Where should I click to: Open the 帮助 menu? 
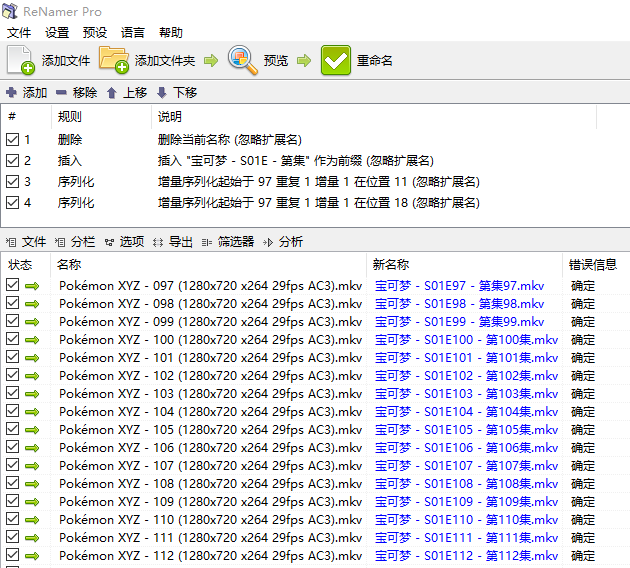pyautogui.click(x=171, y=33)
